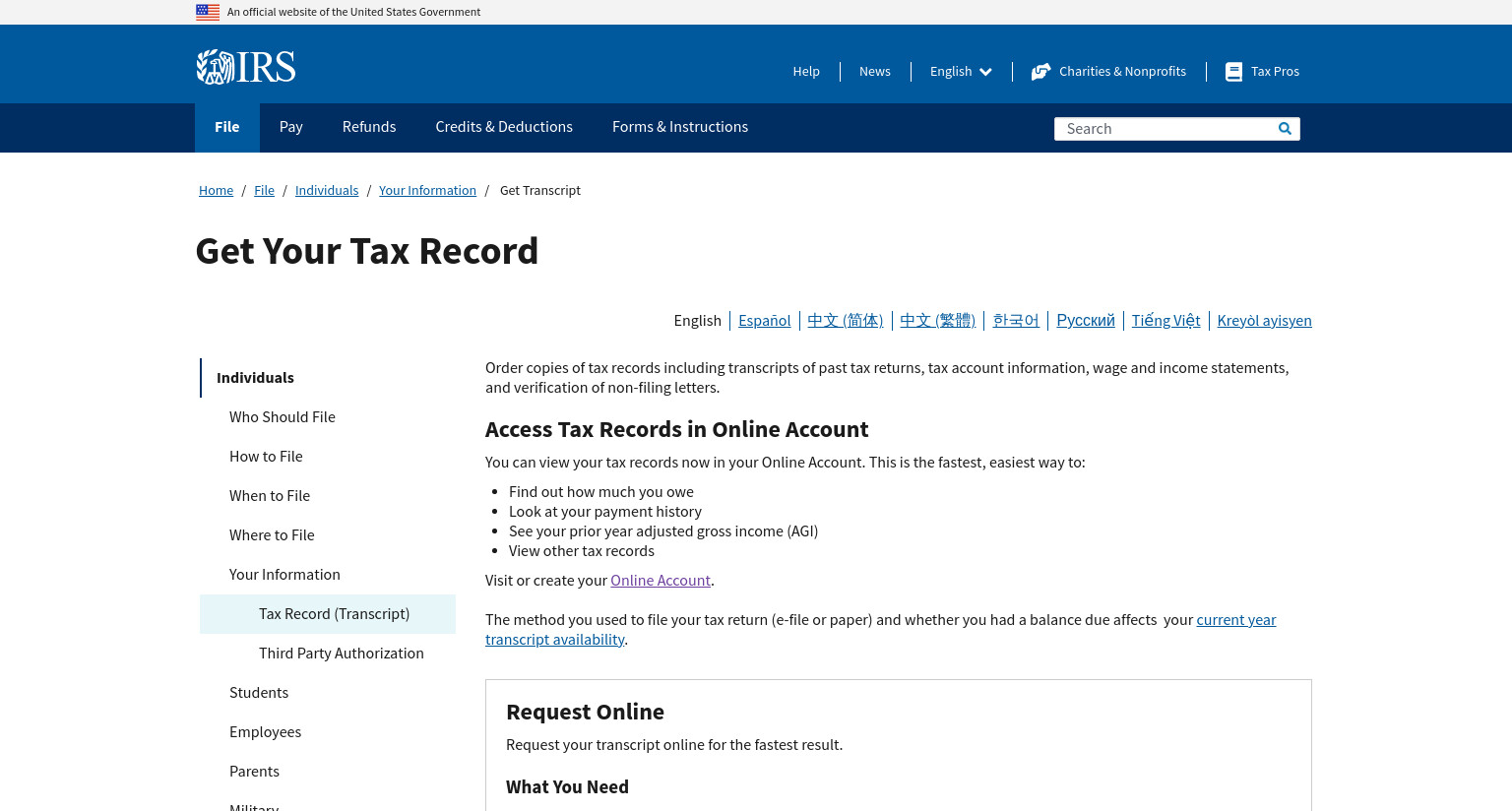
Task: Go to Individuals breadcrumb link
Action: tap(327, 191)
